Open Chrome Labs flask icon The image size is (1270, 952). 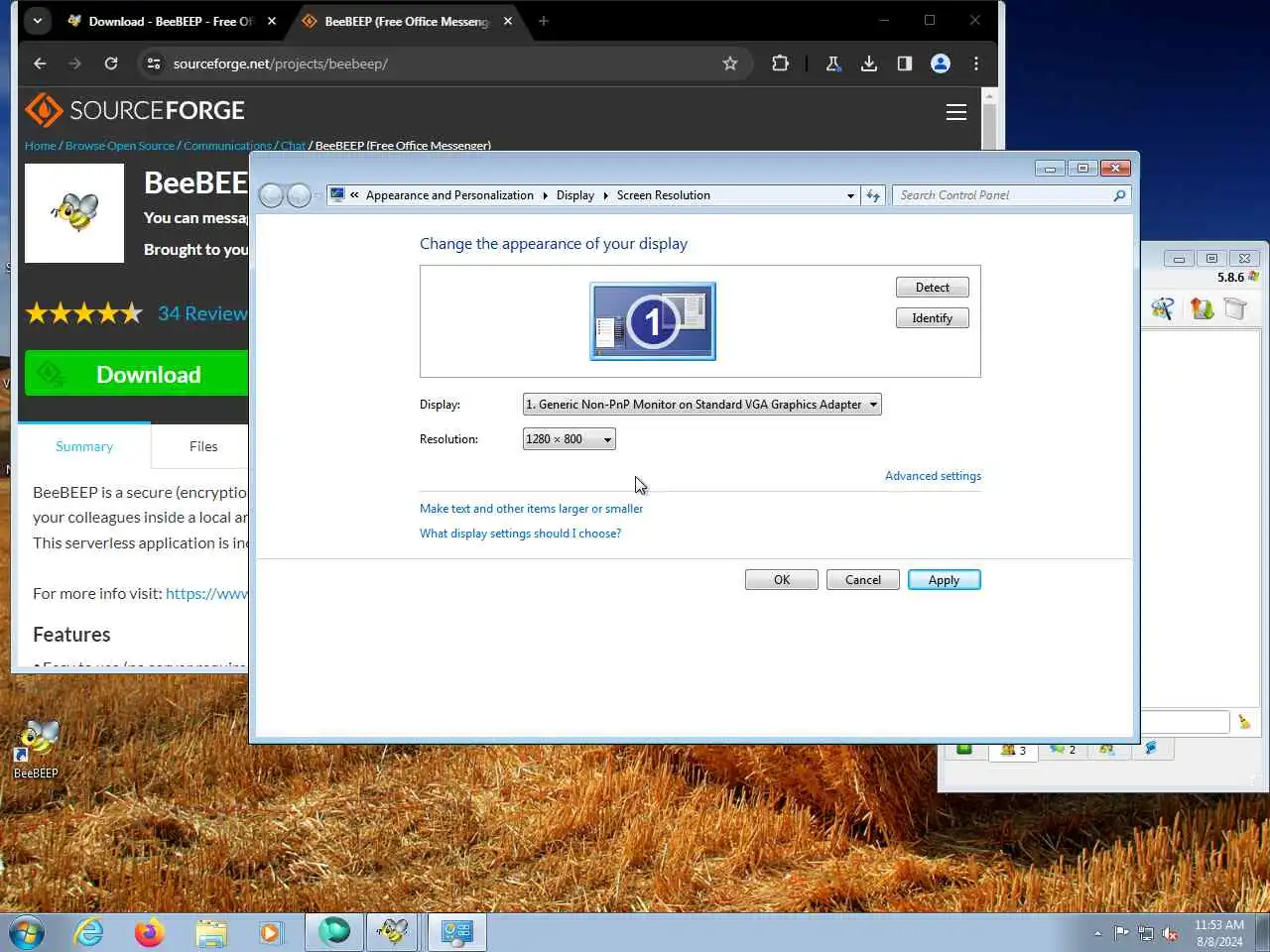coord(833,63)
